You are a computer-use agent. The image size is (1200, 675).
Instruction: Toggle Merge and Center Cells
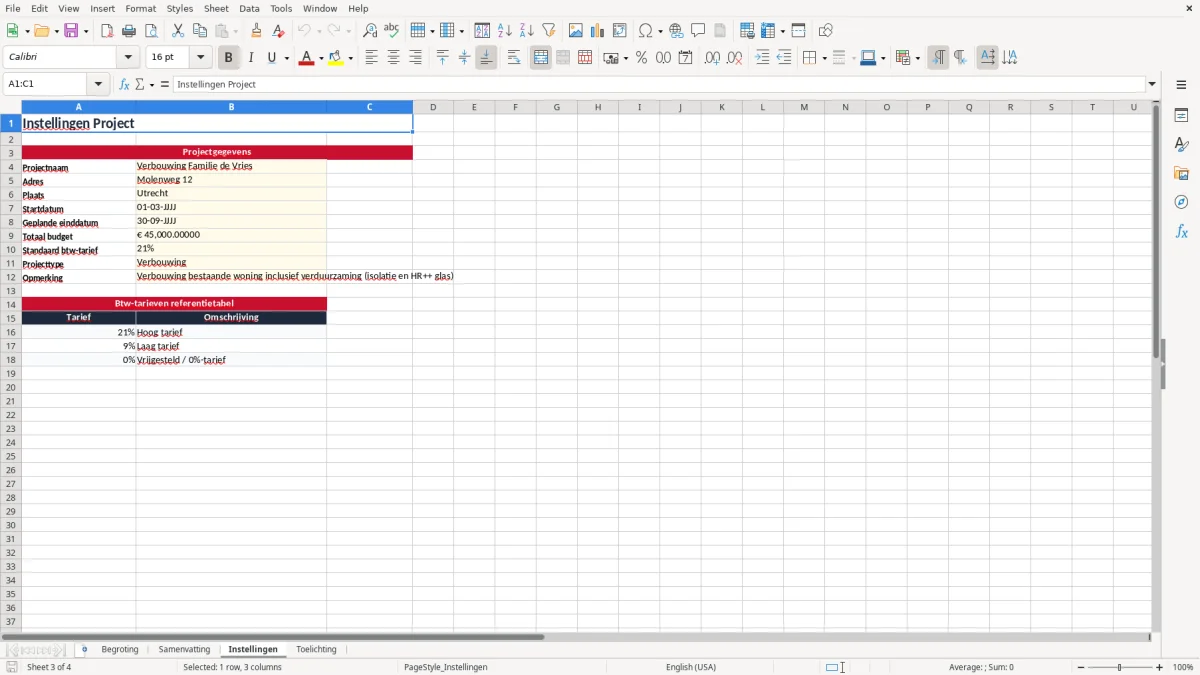click(540, 58)
